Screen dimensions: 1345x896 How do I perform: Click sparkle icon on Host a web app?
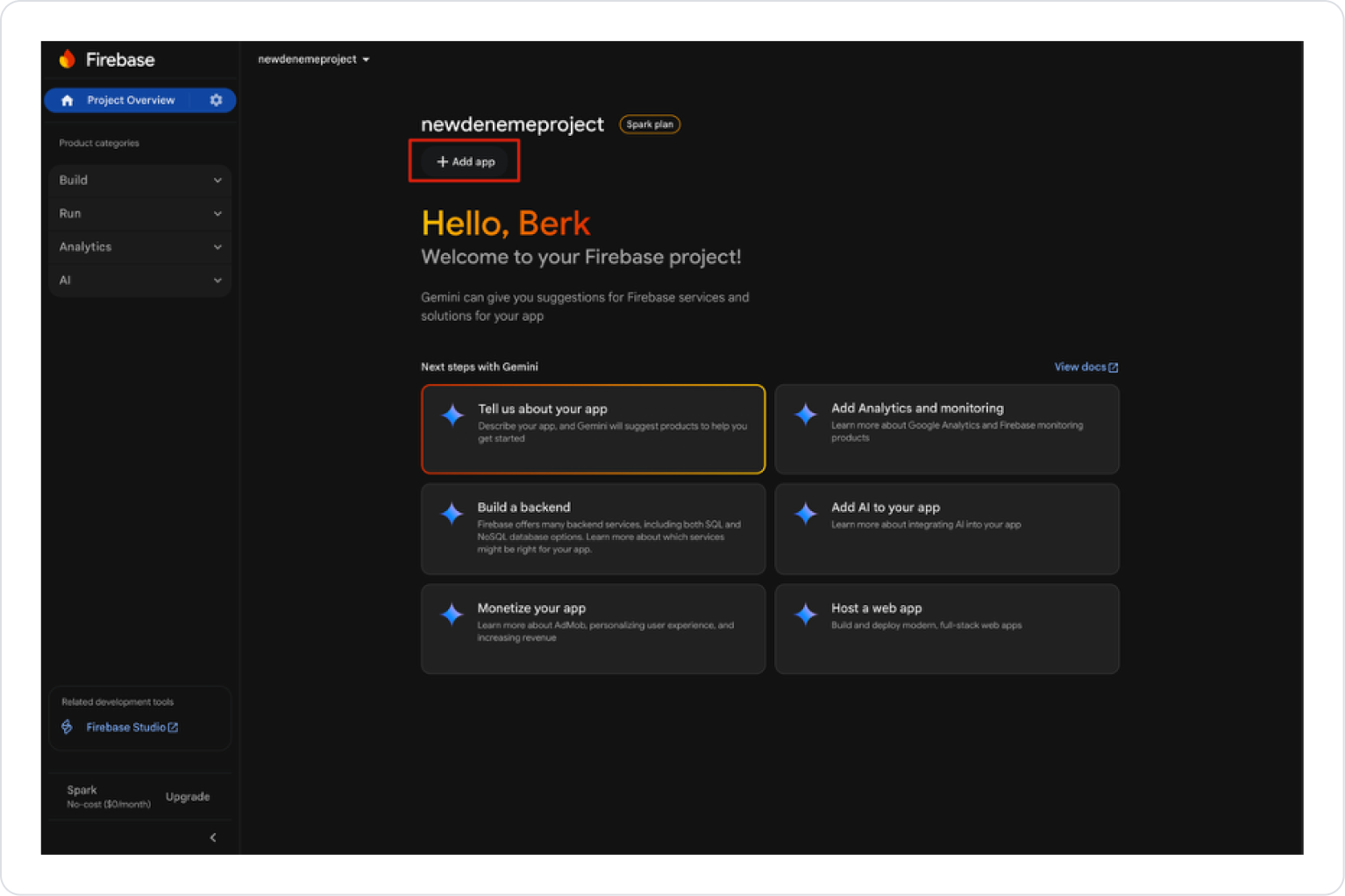[x=806, y=614]
